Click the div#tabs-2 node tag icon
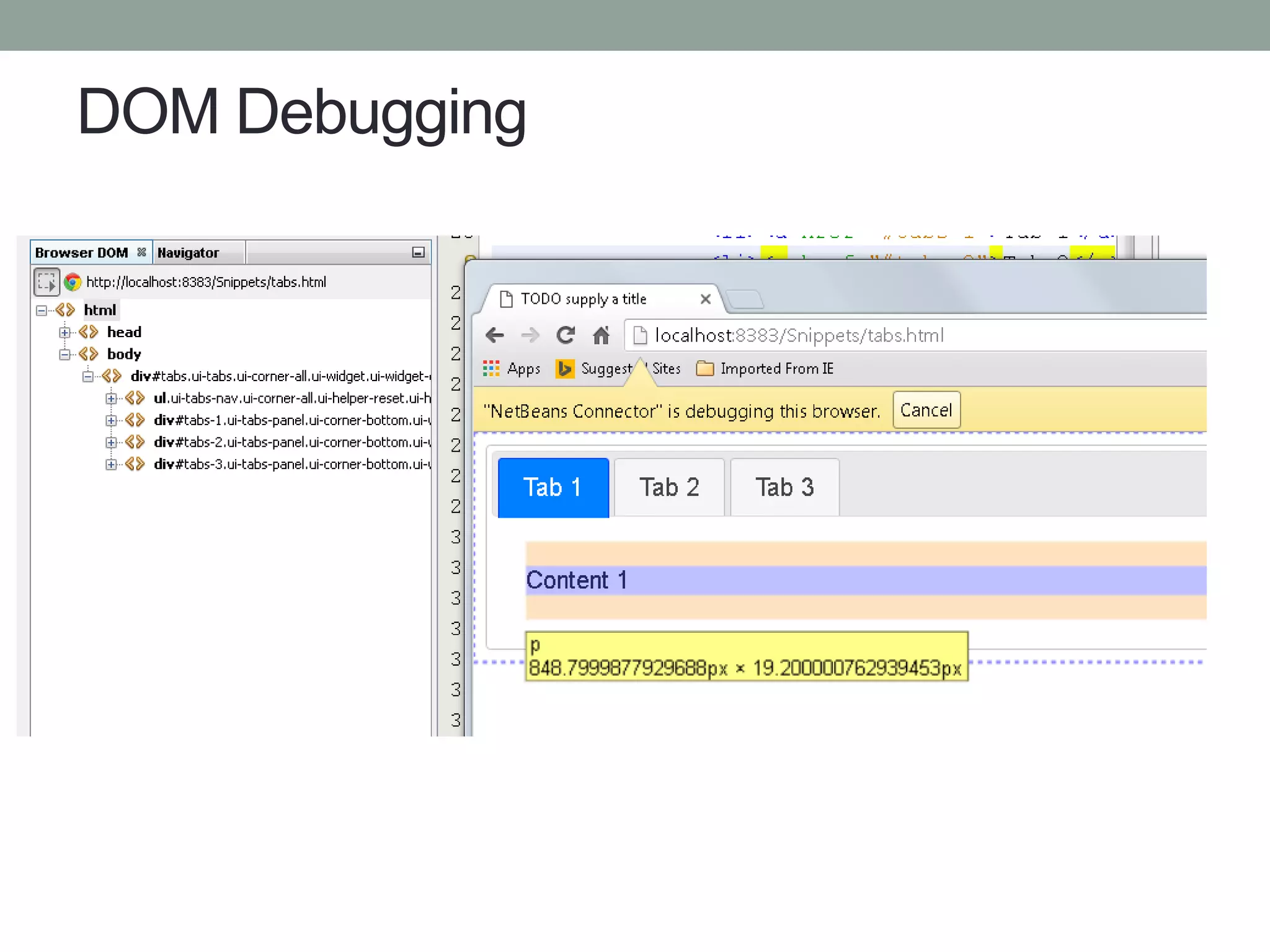Image resolution: width=1270 pixels, height=952 pixels. (135, 442)
